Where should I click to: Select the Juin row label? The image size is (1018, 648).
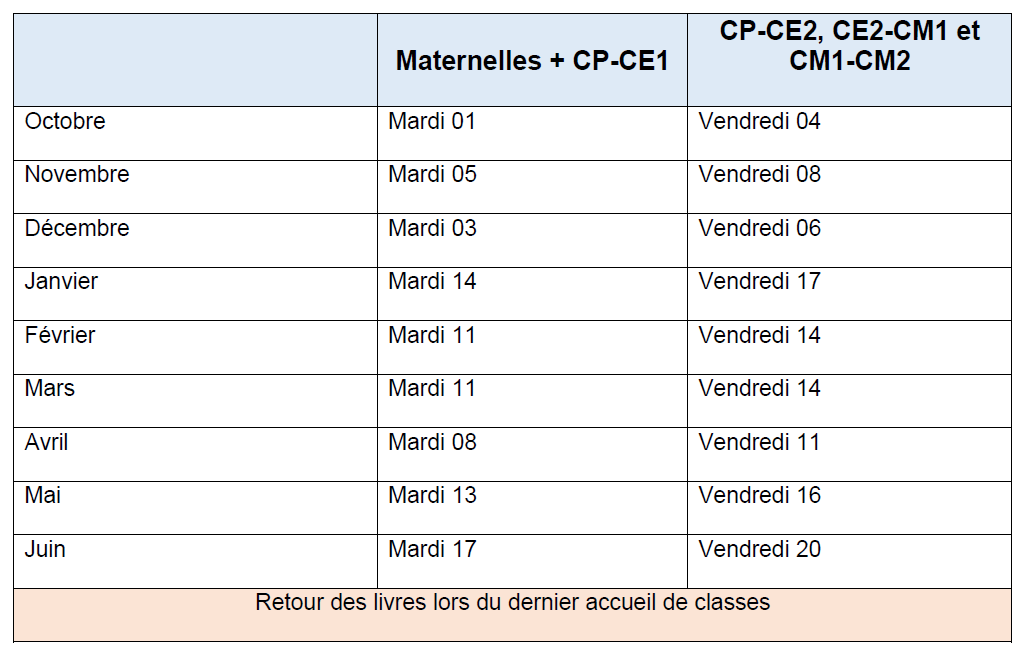click(45, 550)
